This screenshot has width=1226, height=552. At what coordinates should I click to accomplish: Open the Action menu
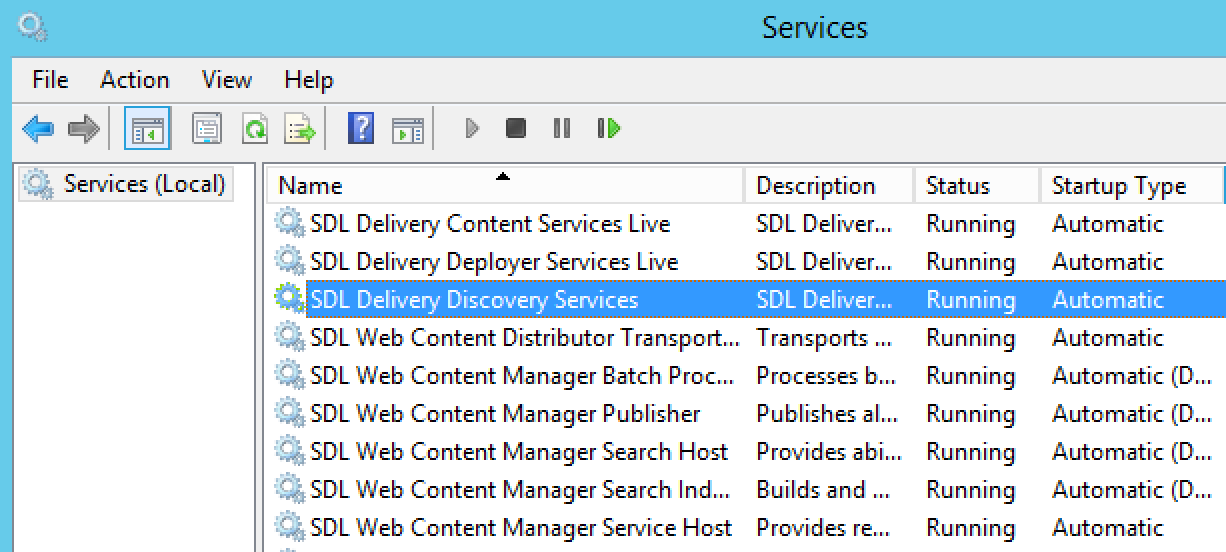tap(135, 80)
